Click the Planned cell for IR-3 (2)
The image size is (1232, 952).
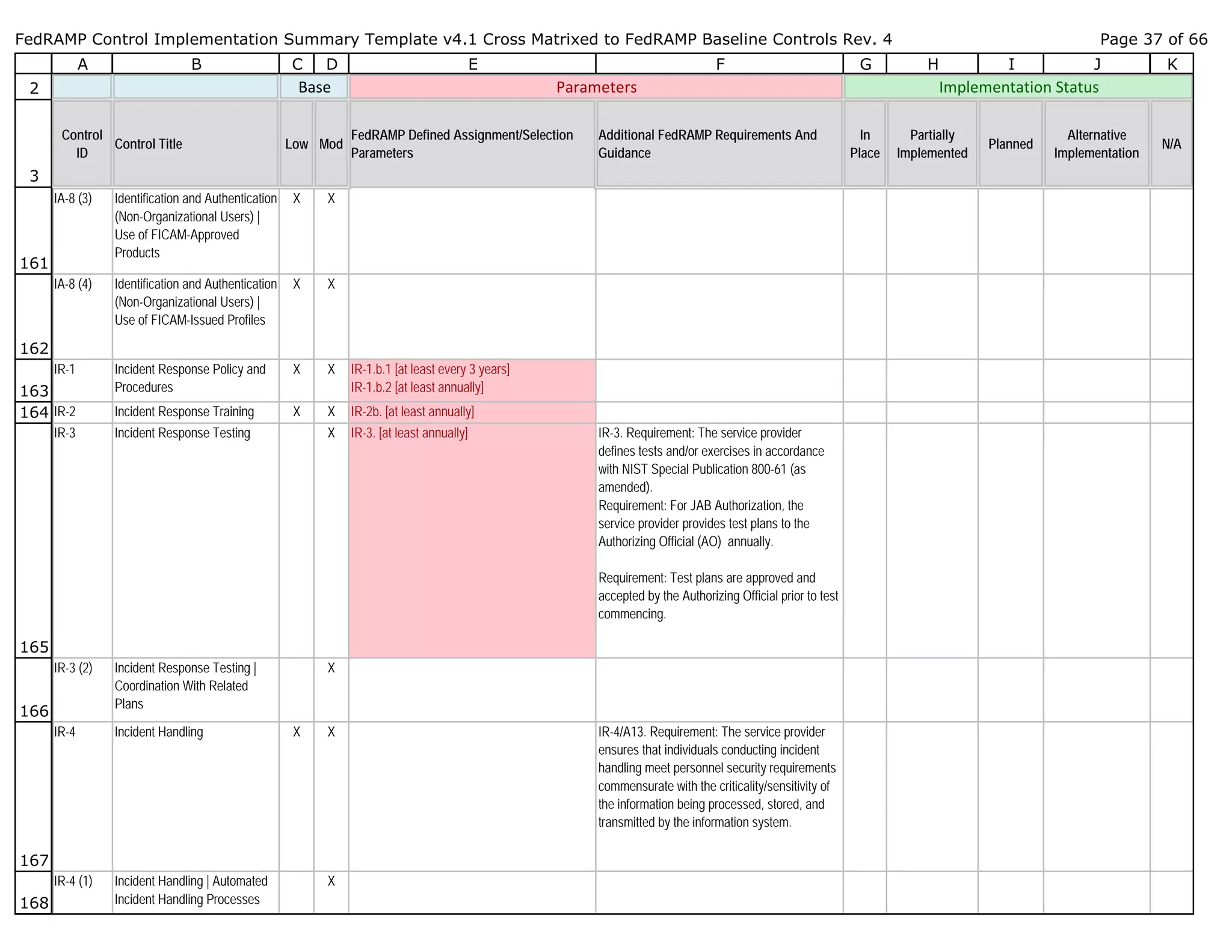(x=1011, y=690)
